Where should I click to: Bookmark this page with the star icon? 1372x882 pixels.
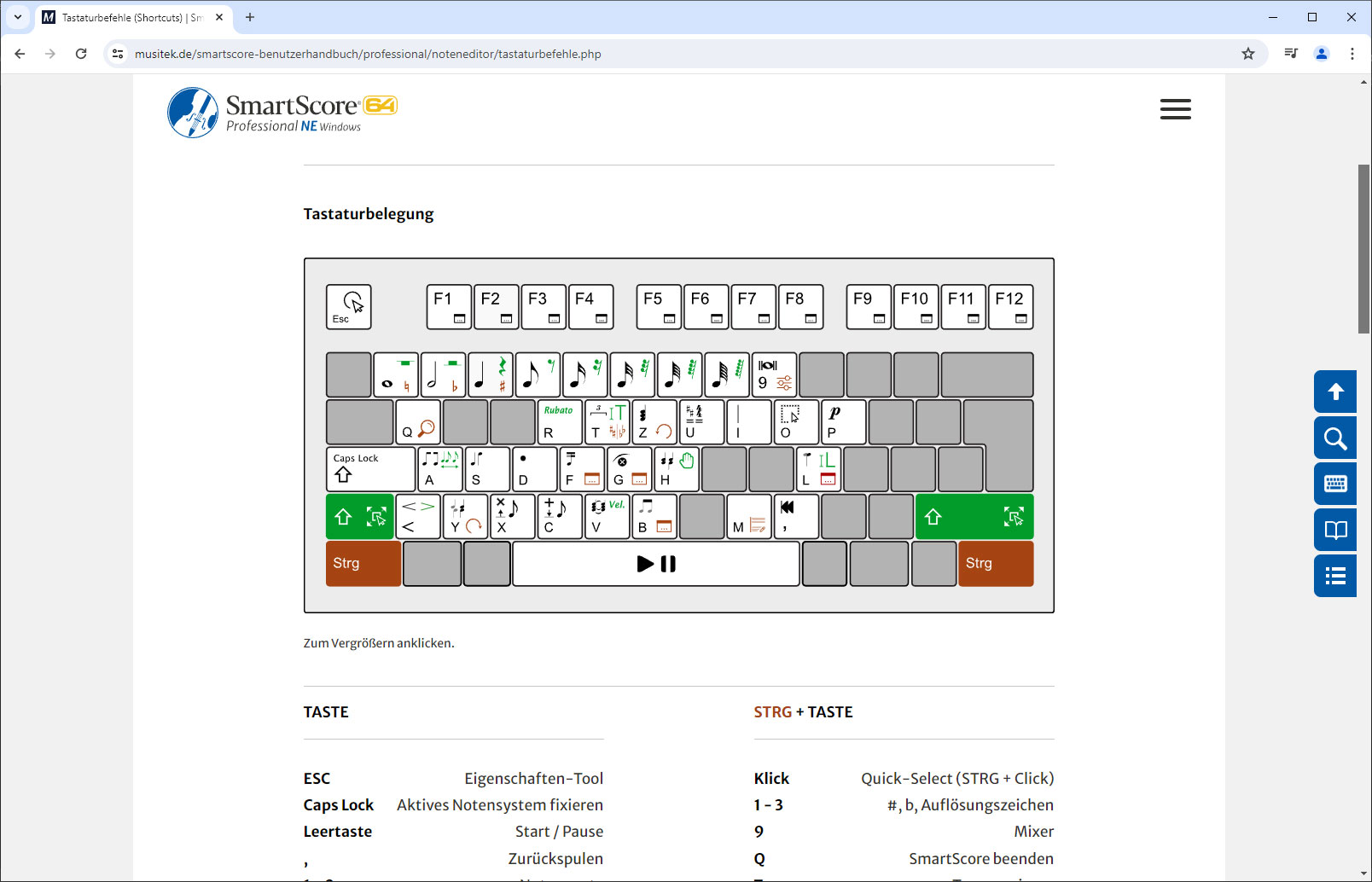click(x=1248, y=54)
